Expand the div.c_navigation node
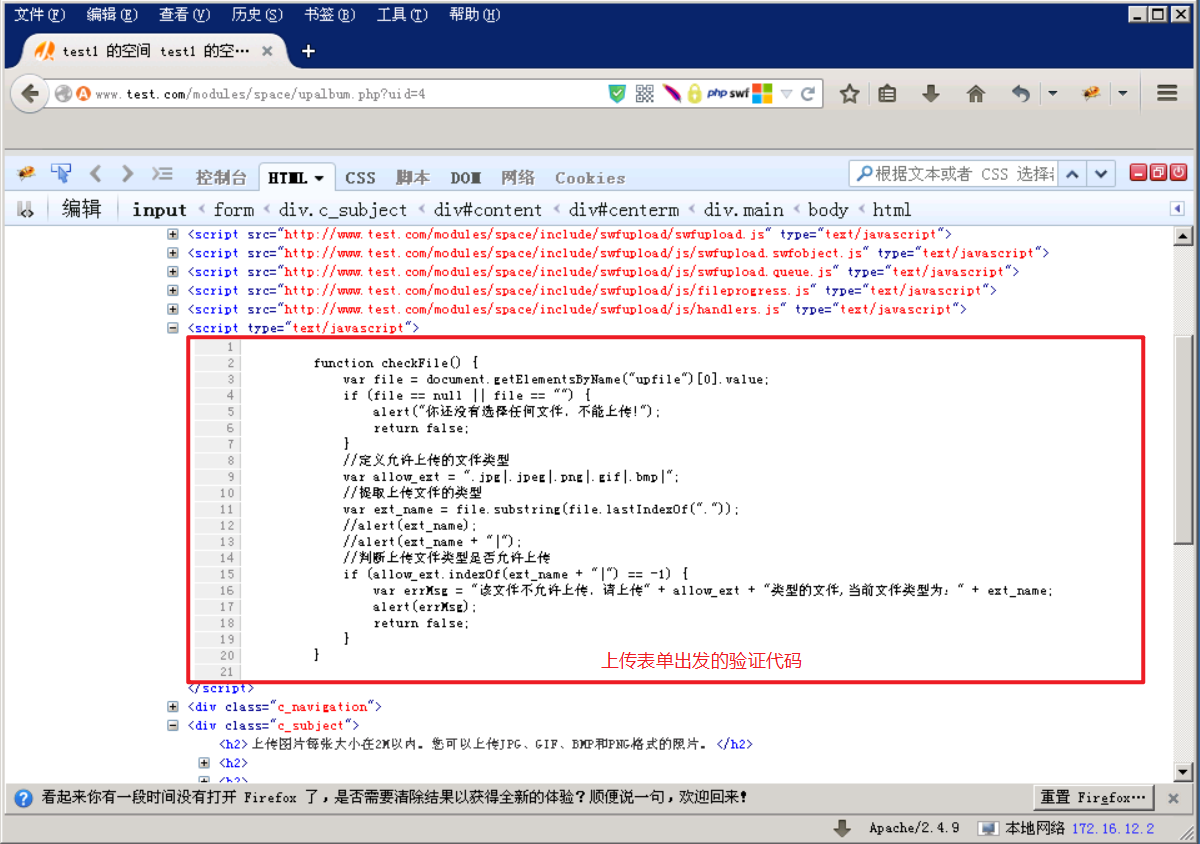1200x844 pixels. 172,707
